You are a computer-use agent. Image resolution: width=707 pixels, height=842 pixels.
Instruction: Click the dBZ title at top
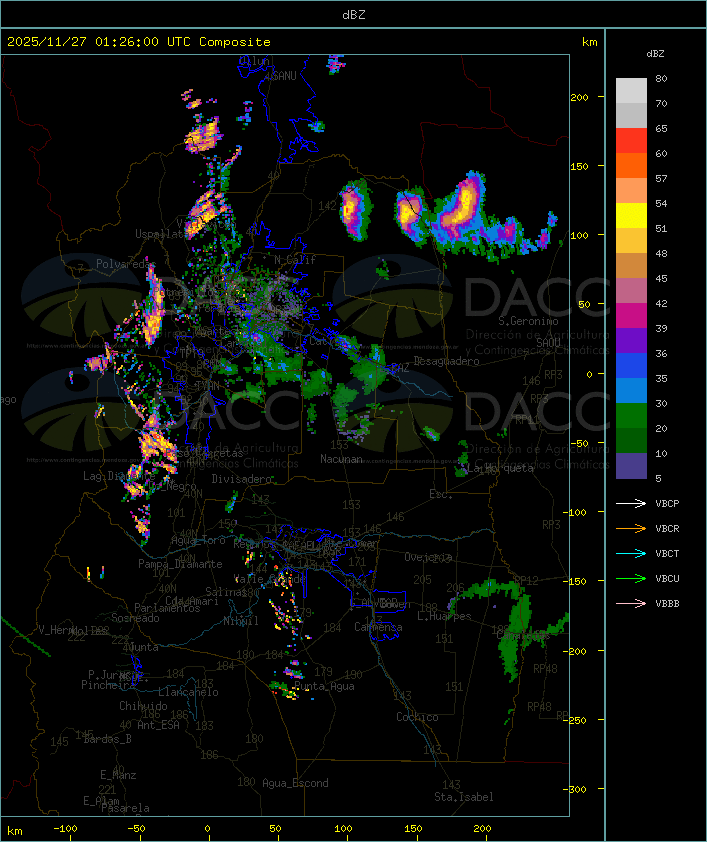click(x=354, y=15)
